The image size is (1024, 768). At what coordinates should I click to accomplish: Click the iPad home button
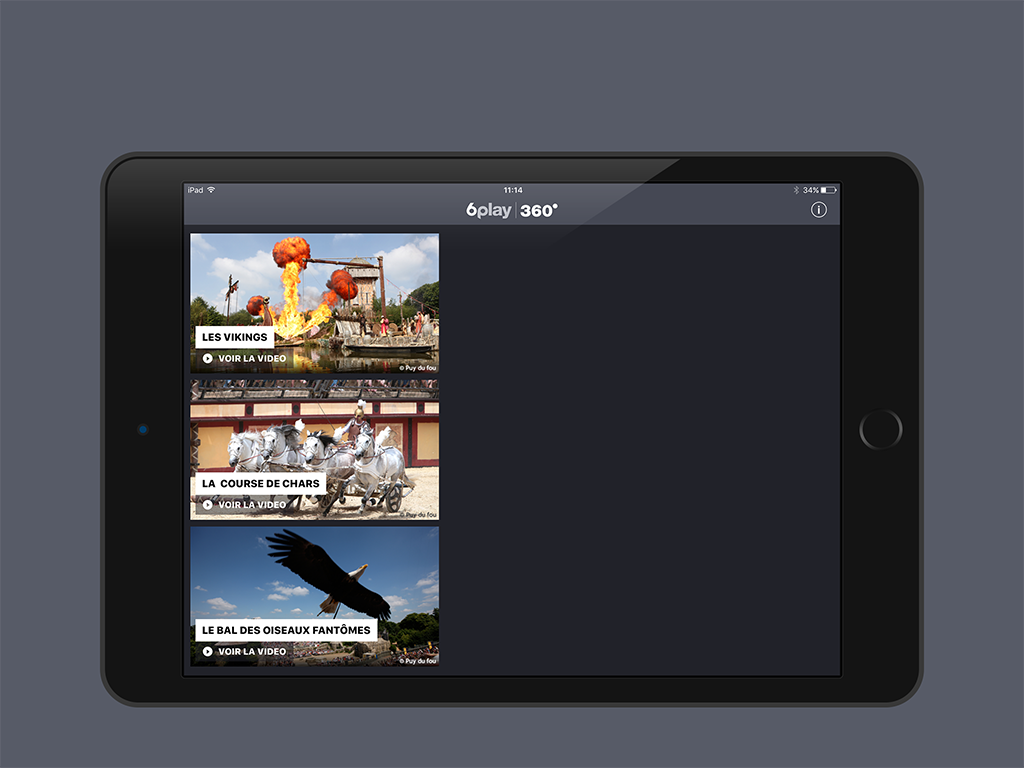point(880,430)
